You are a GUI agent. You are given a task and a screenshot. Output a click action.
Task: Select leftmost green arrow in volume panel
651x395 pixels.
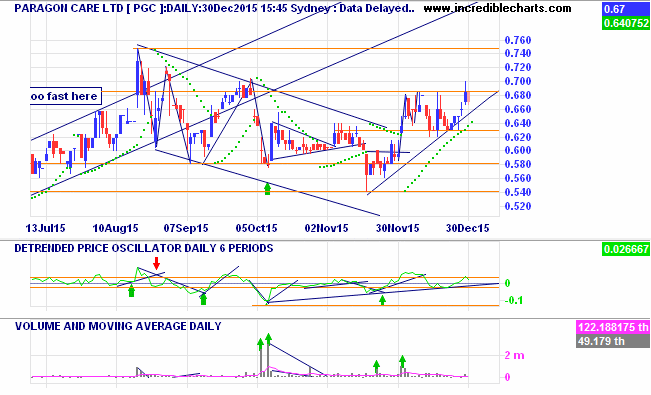(x=260, y=344)
